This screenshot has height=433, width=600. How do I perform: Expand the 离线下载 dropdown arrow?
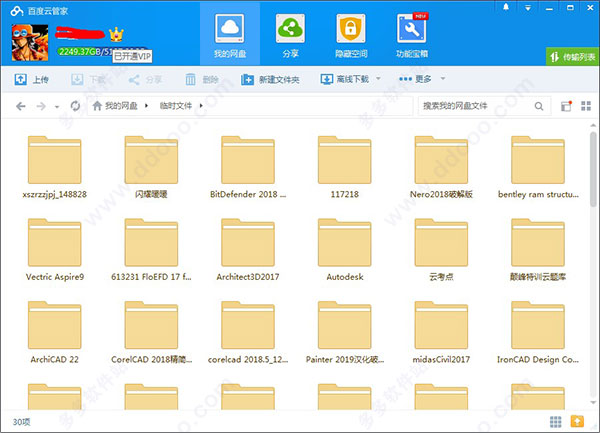coord(378,79)
